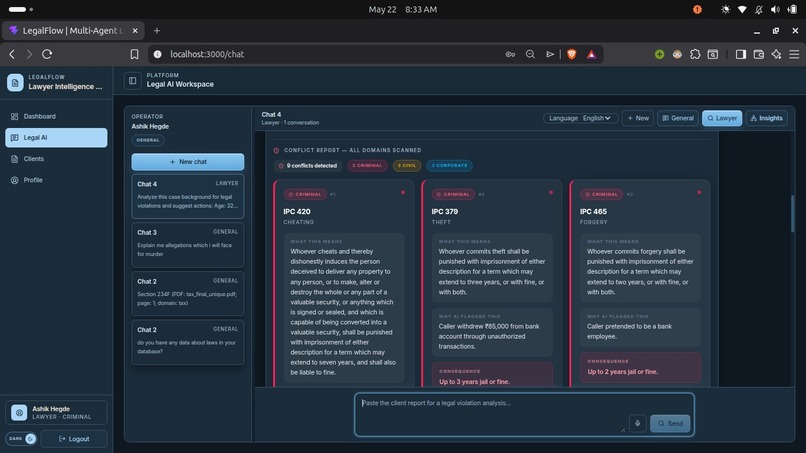Send the message with Send button

point(670,423)
